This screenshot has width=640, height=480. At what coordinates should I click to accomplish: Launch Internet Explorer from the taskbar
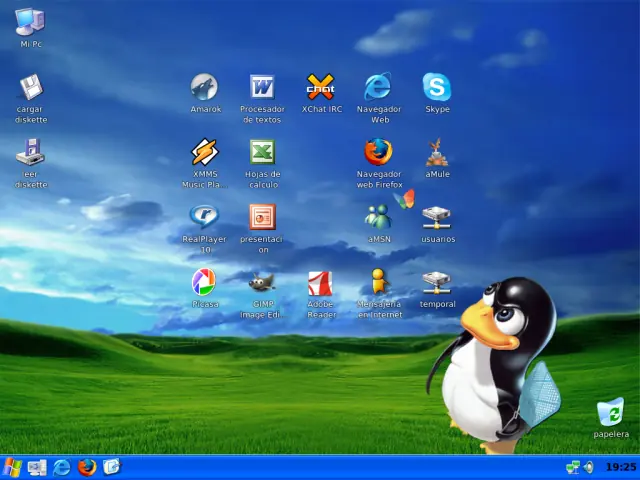tap(62, 467)
